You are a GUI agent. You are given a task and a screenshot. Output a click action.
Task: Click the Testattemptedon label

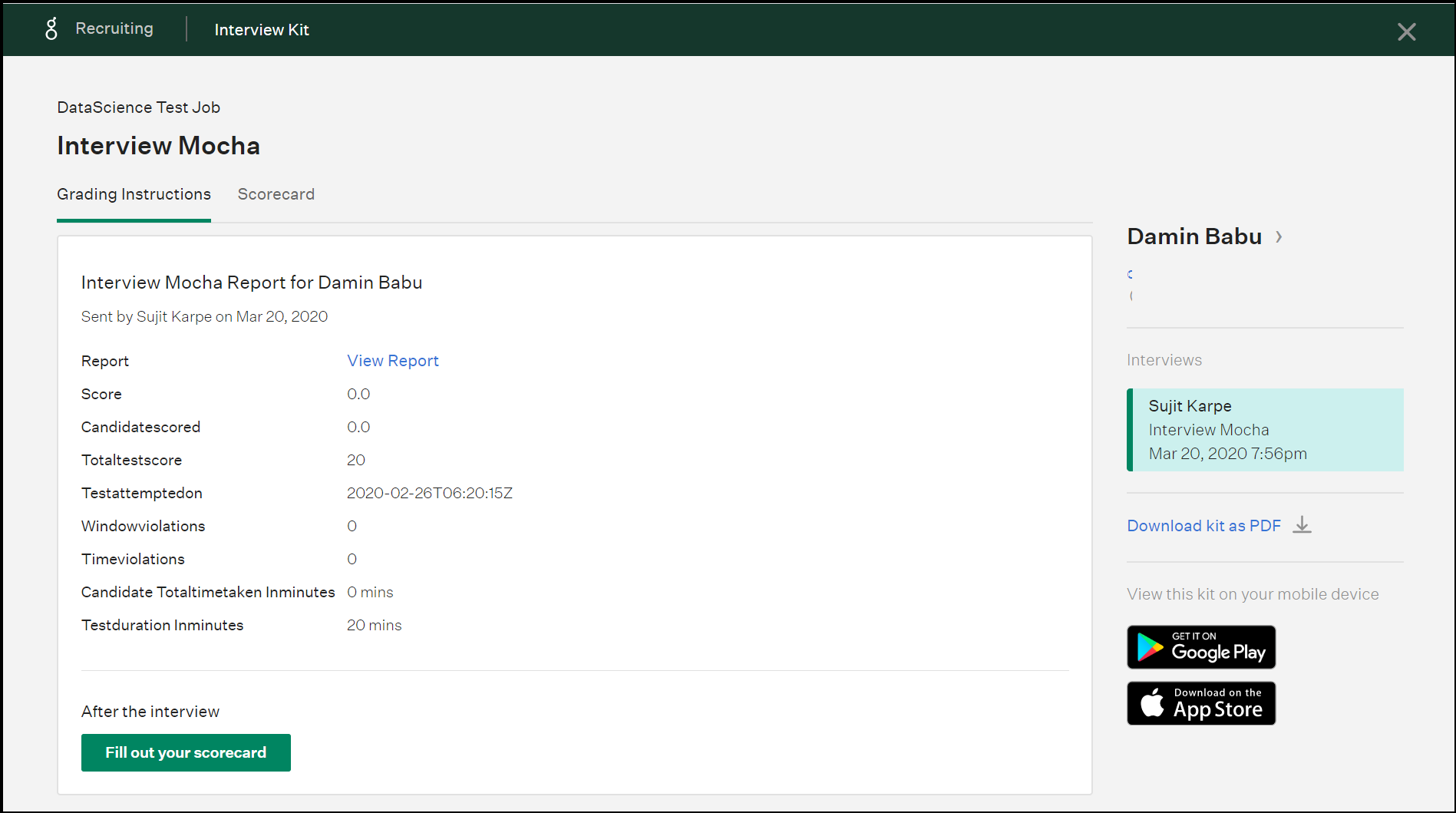click(142, 493)
